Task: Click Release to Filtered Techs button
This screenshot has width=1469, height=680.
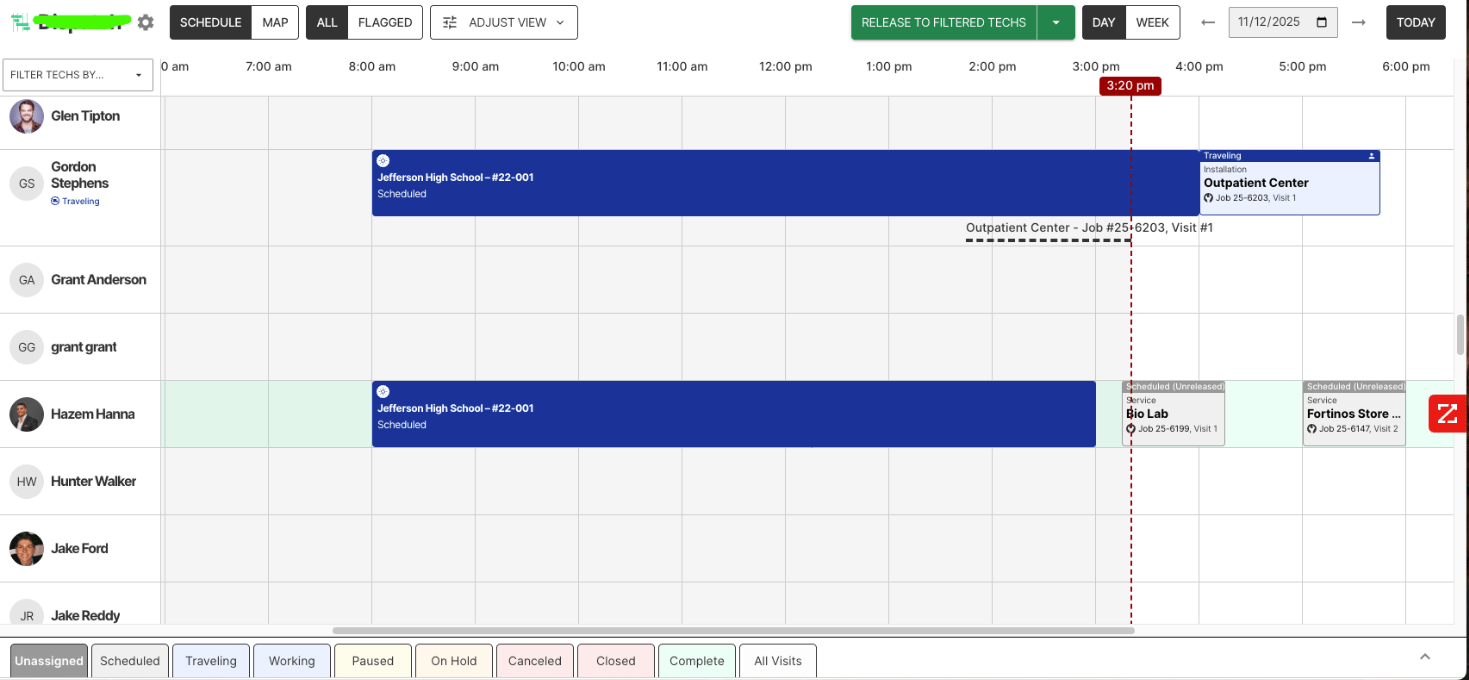Action: 943,22
